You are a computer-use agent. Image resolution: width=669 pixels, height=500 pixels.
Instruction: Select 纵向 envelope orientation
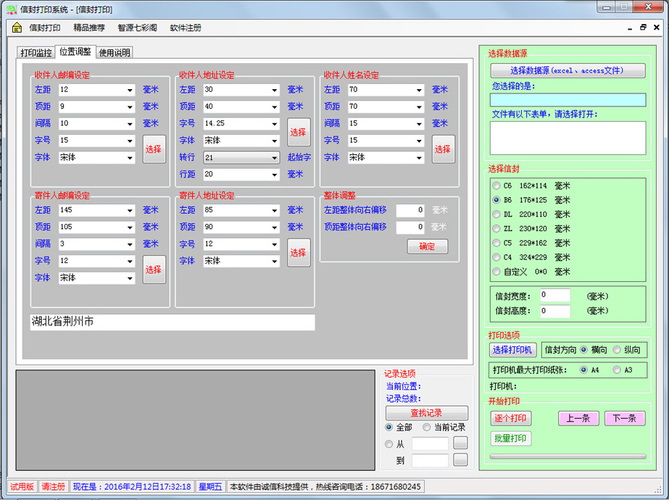click(x=616, y=350)
